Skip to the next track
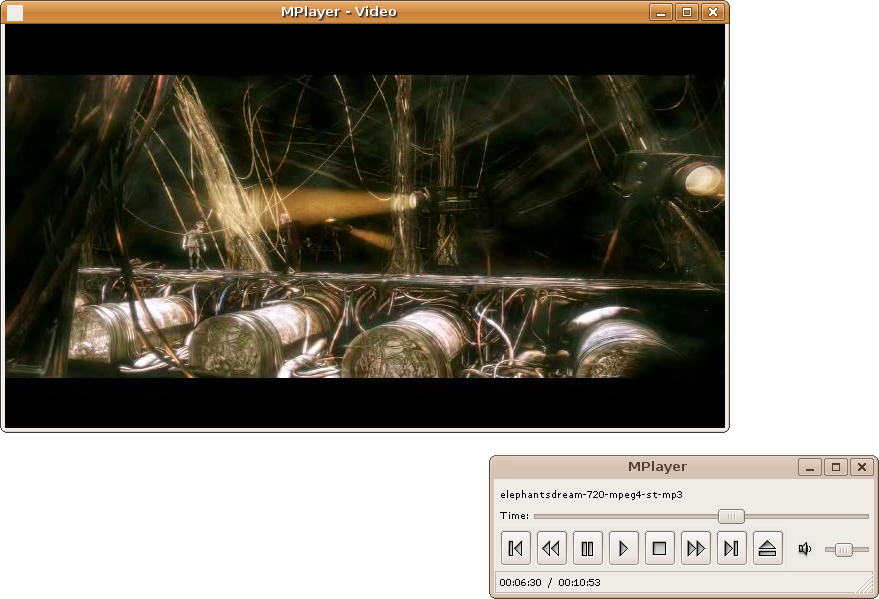Screen dimensions: 879x599 tap(732, 548)
